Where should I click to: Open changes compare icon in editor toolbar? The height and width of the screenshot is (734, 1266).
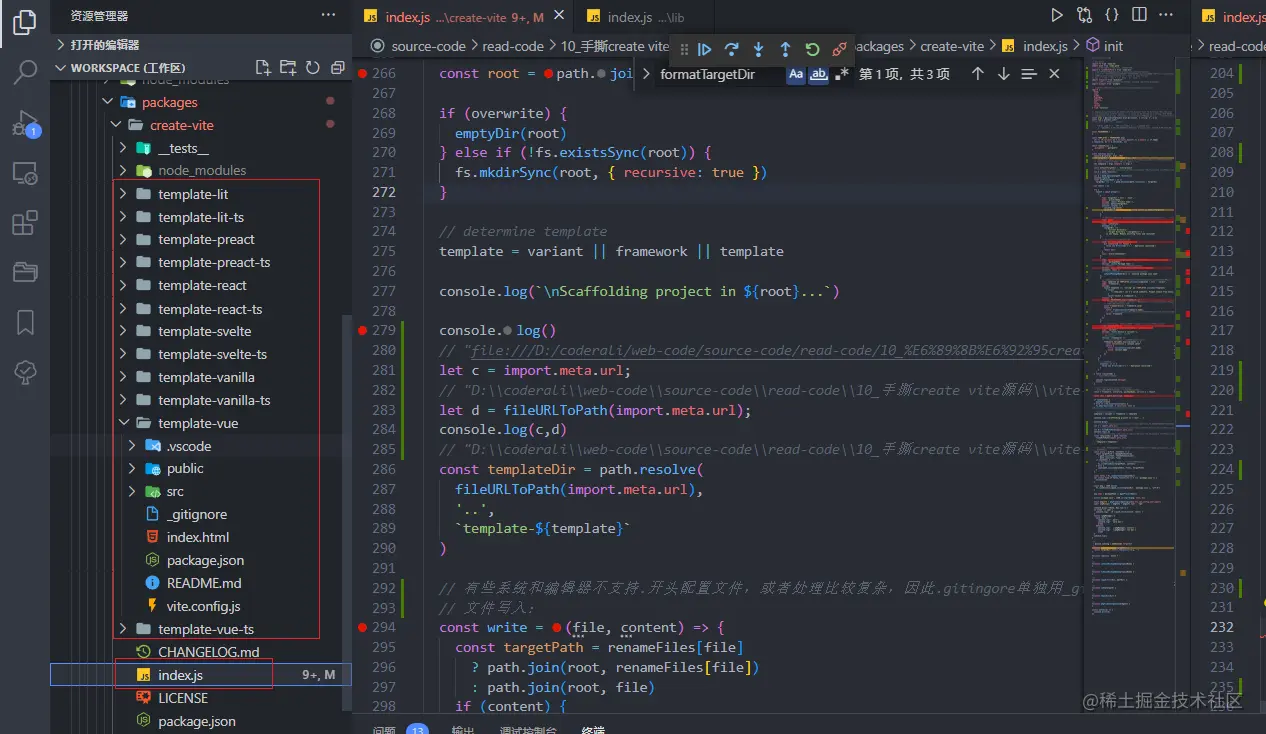coord(1085,15)
